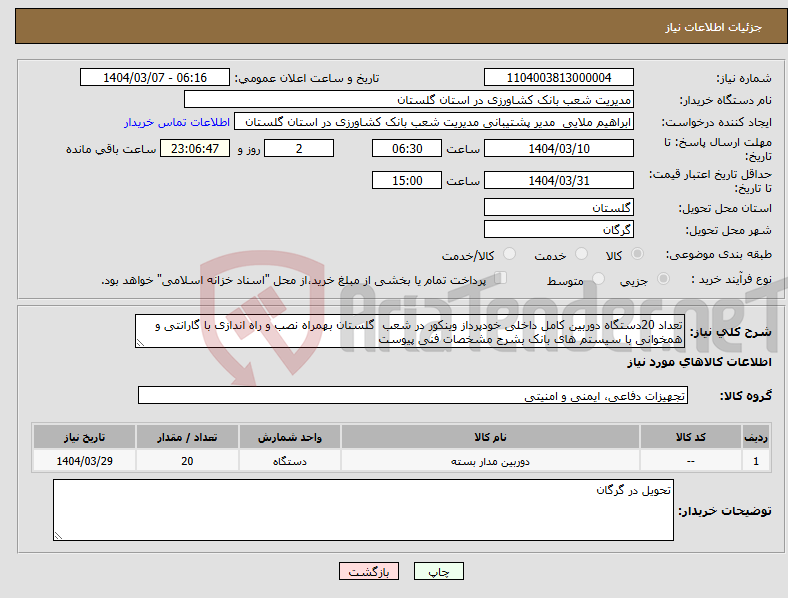Click the واحد شمارش column header
The height and width of the screenshot is (598, 788).
click(289, 437)
